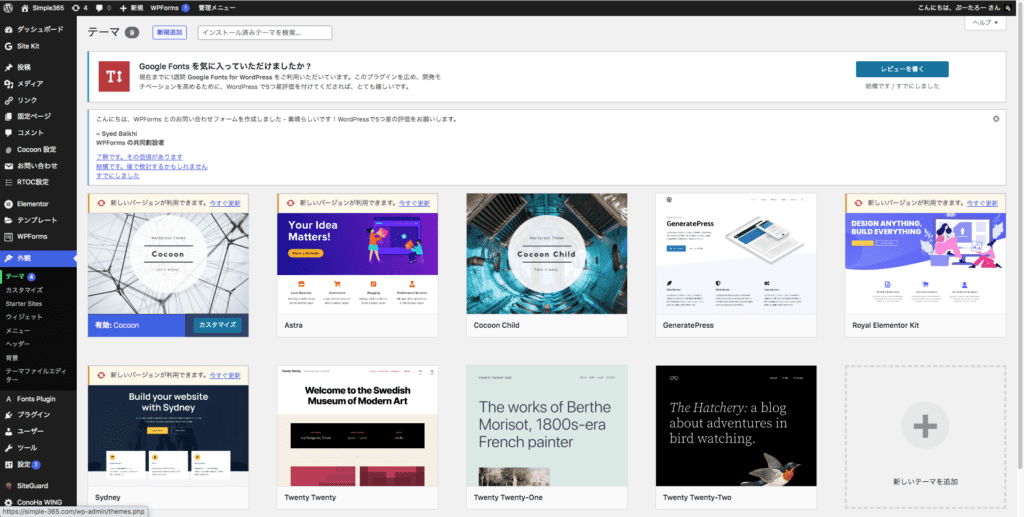The height and width of the screenshot is (517, 1024).
Task: Open ヘッダー submenu item
Action: [18, 344]
